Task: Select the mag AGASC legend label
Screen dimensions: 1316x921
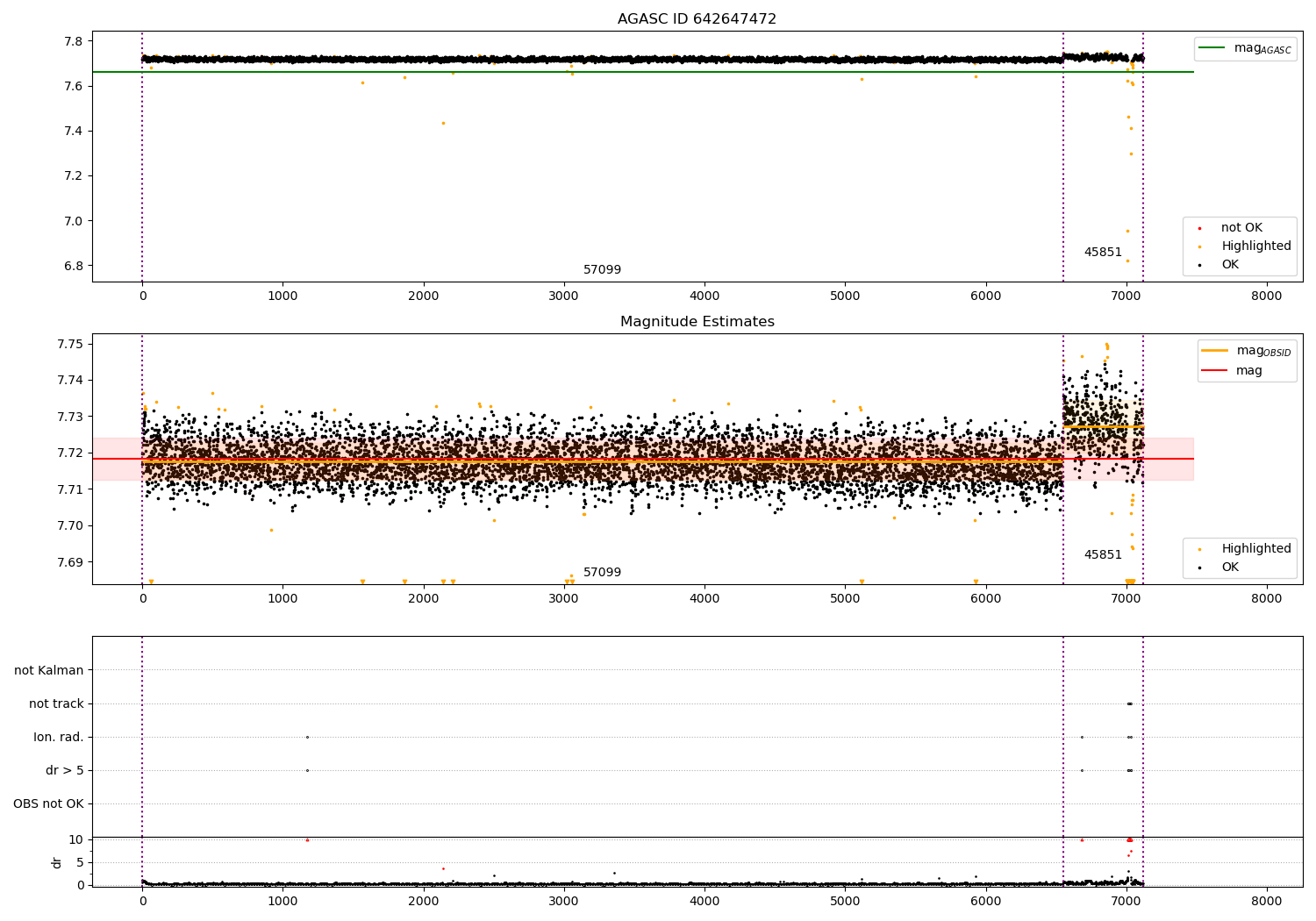Action: (x=1262, y=48)
